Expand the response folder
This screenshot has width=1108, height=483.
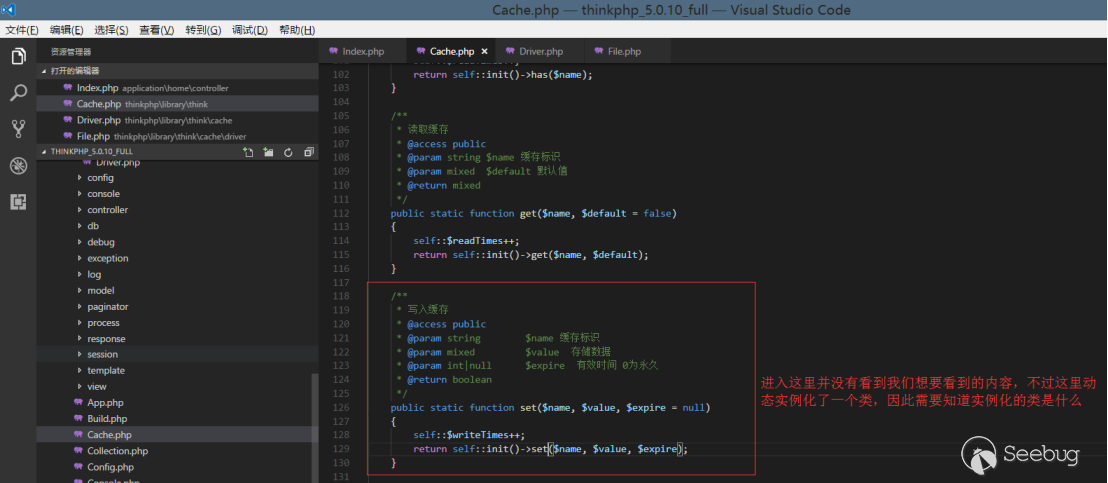tap(177, 339)
